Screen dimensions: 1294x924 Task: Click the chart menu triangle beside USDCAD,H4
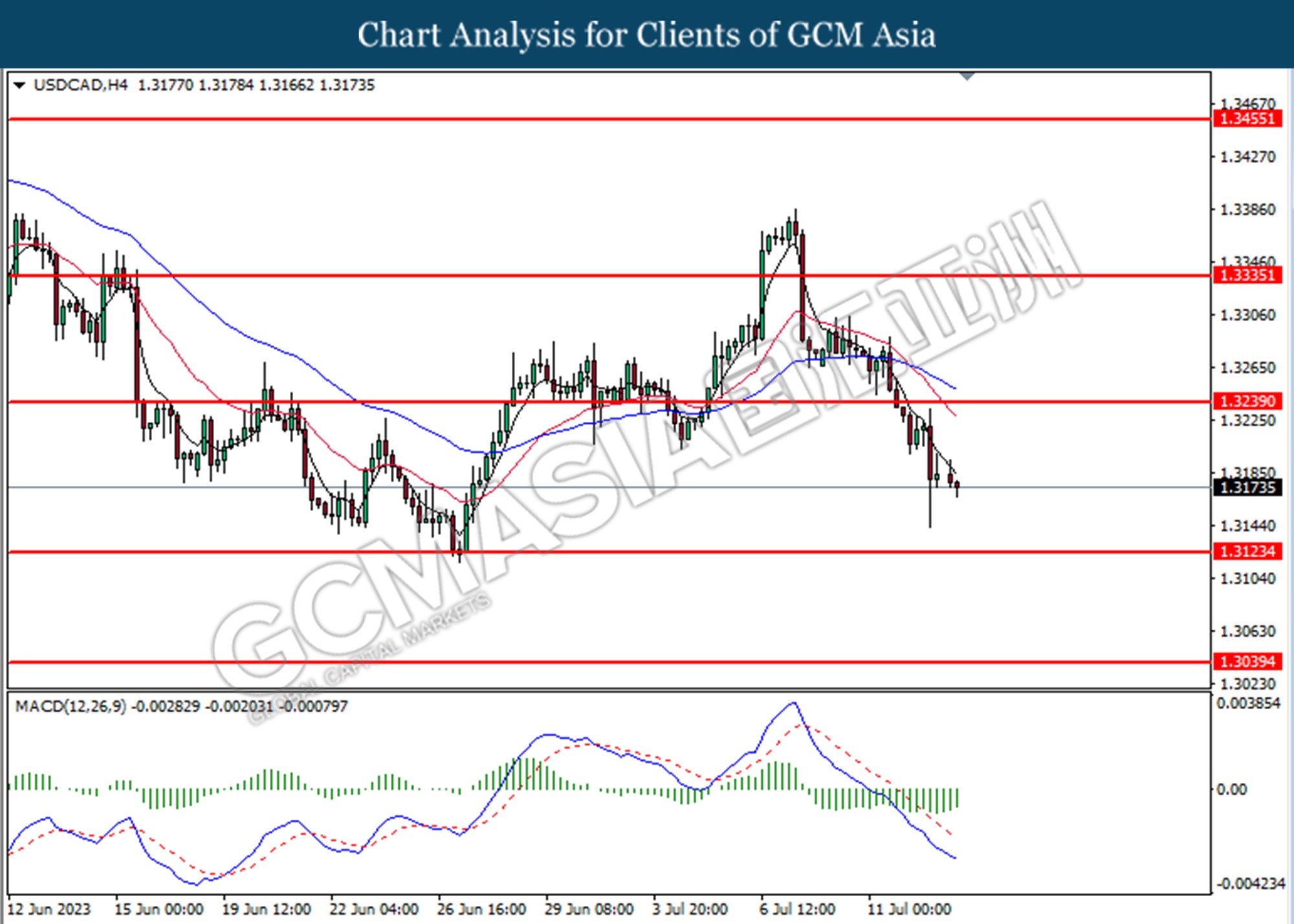pyautogui.click(x=19, y=85)
